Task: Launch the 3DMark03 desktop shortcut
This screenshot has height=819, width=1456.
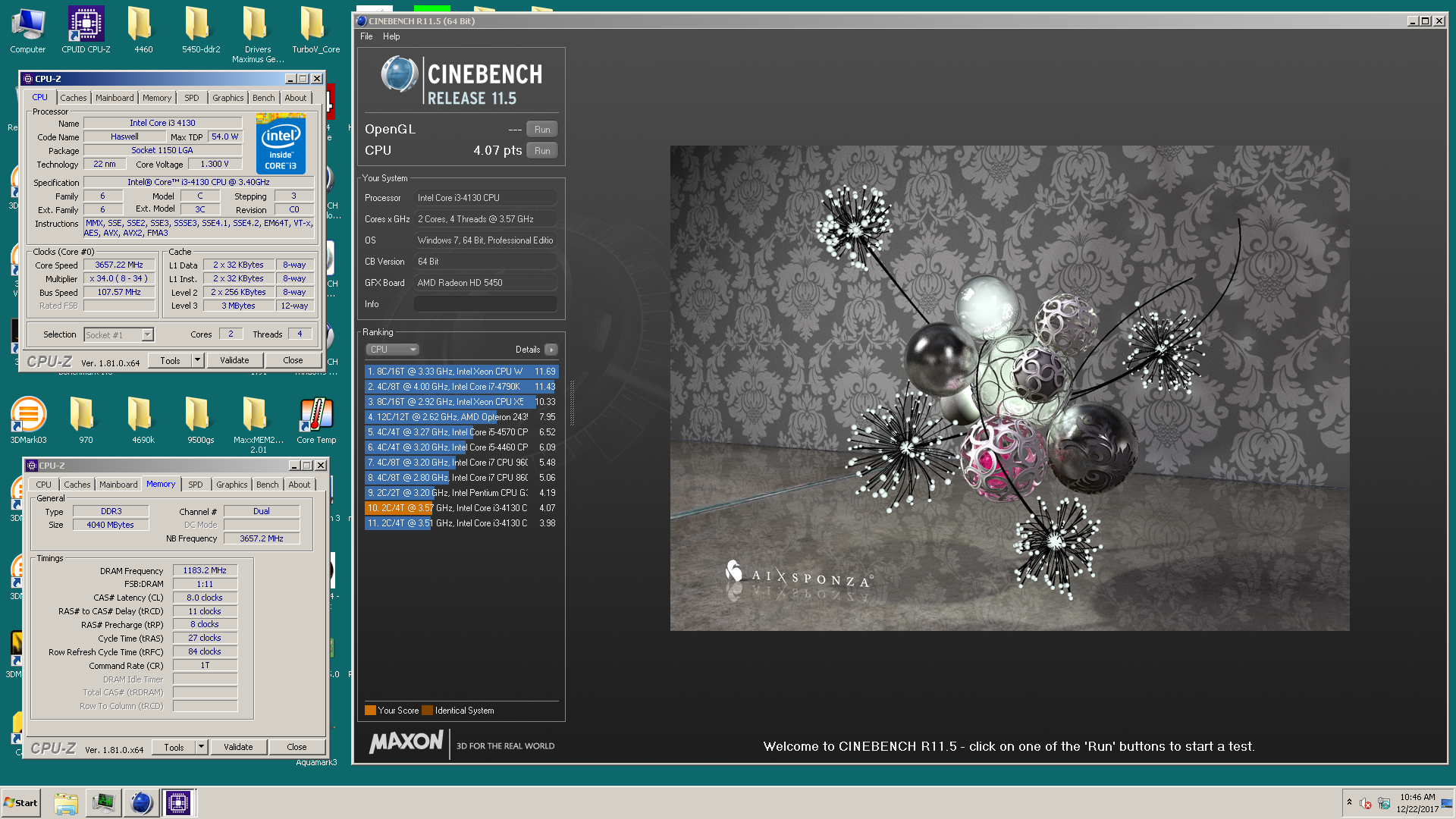Action: (x=28, y=420)
